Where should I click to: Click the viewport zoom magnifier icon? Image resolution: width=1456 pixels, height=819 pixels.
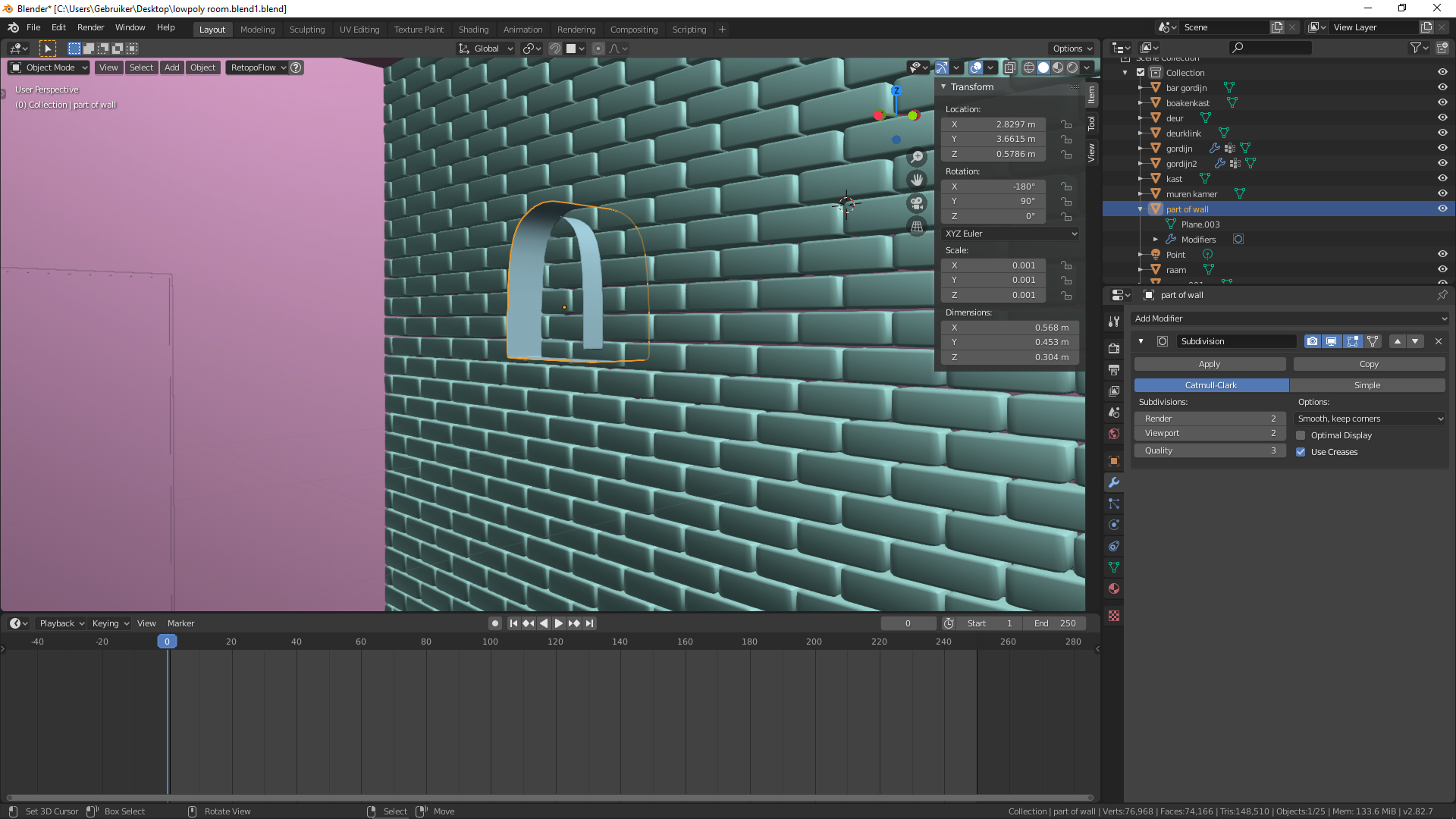917,157
